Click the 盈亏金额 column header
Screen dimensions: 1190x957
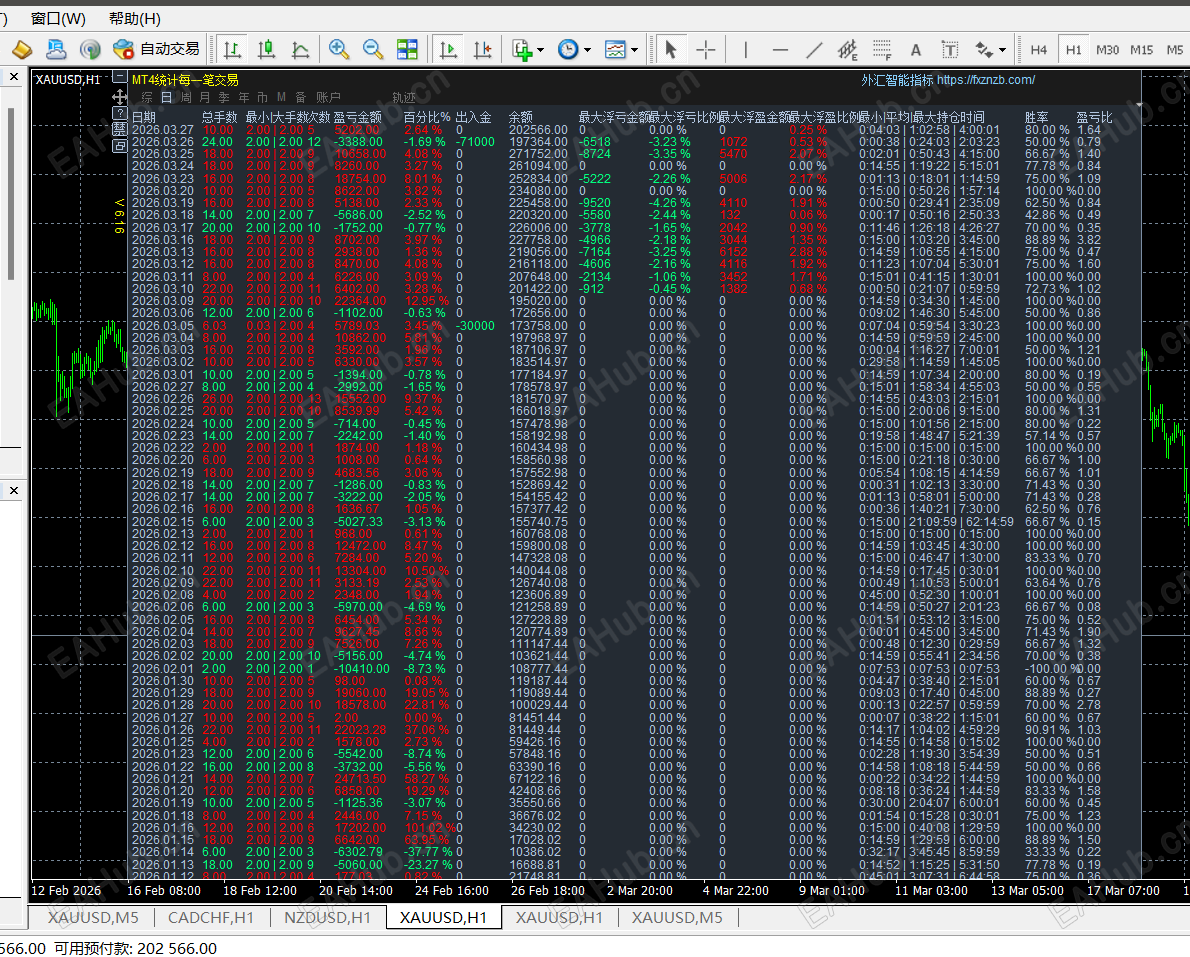coord(358,117)
